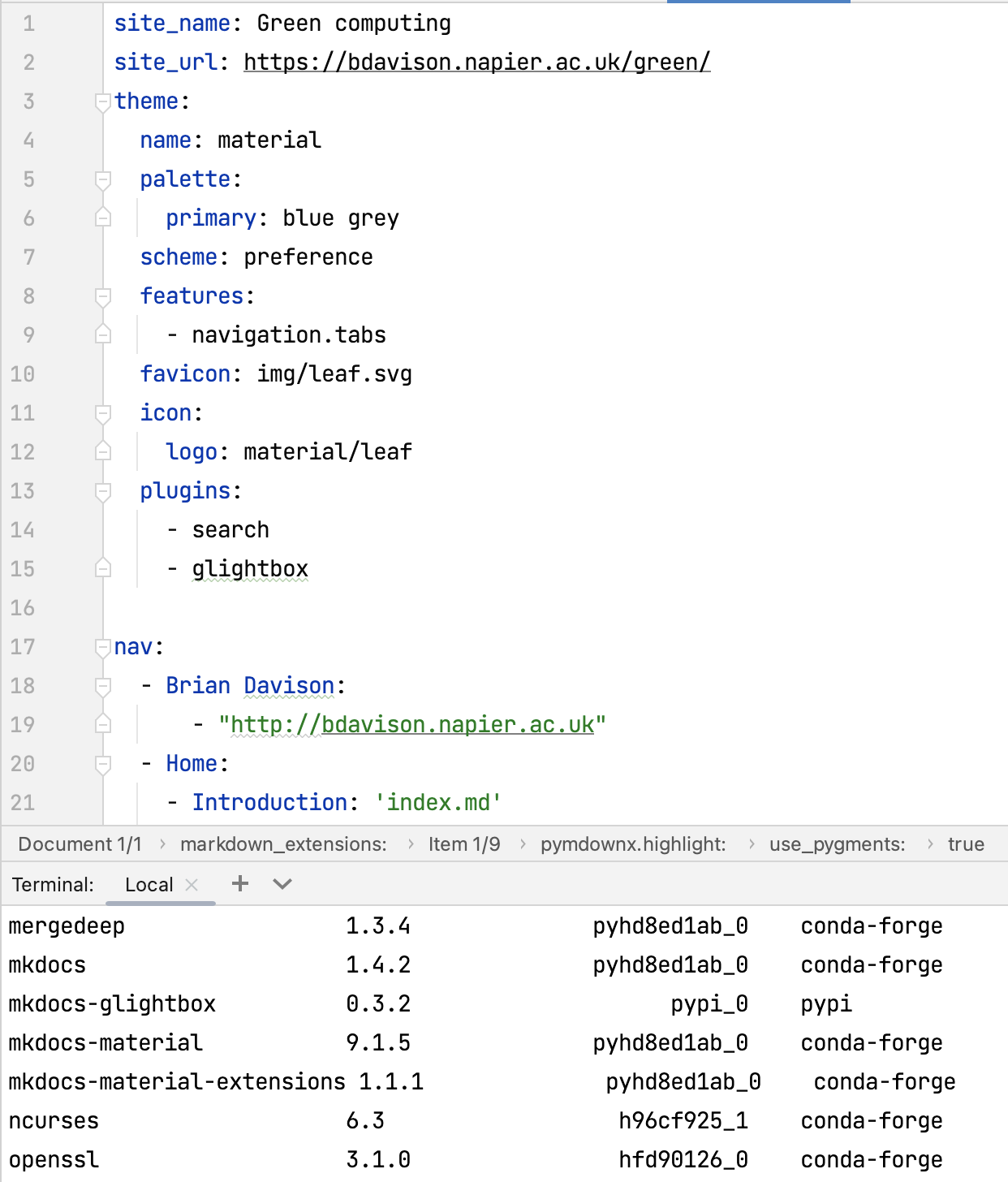
Task: Open the terminal options chevron dropdown
Action: 282,884
